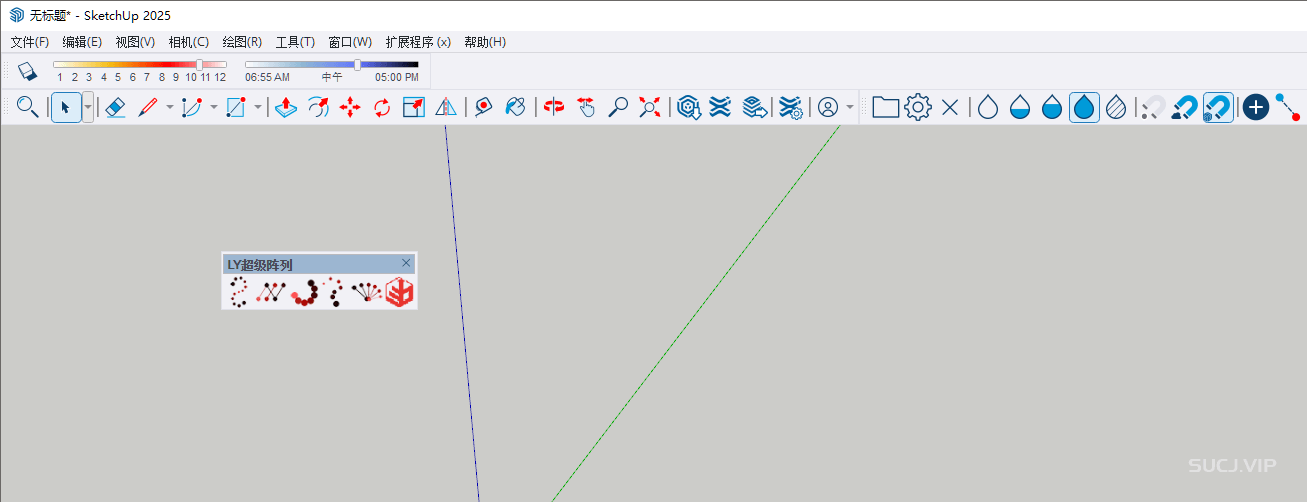Viewport: 1307px width, 502px height.
Task: Select the Move tool
Action: 350,107
